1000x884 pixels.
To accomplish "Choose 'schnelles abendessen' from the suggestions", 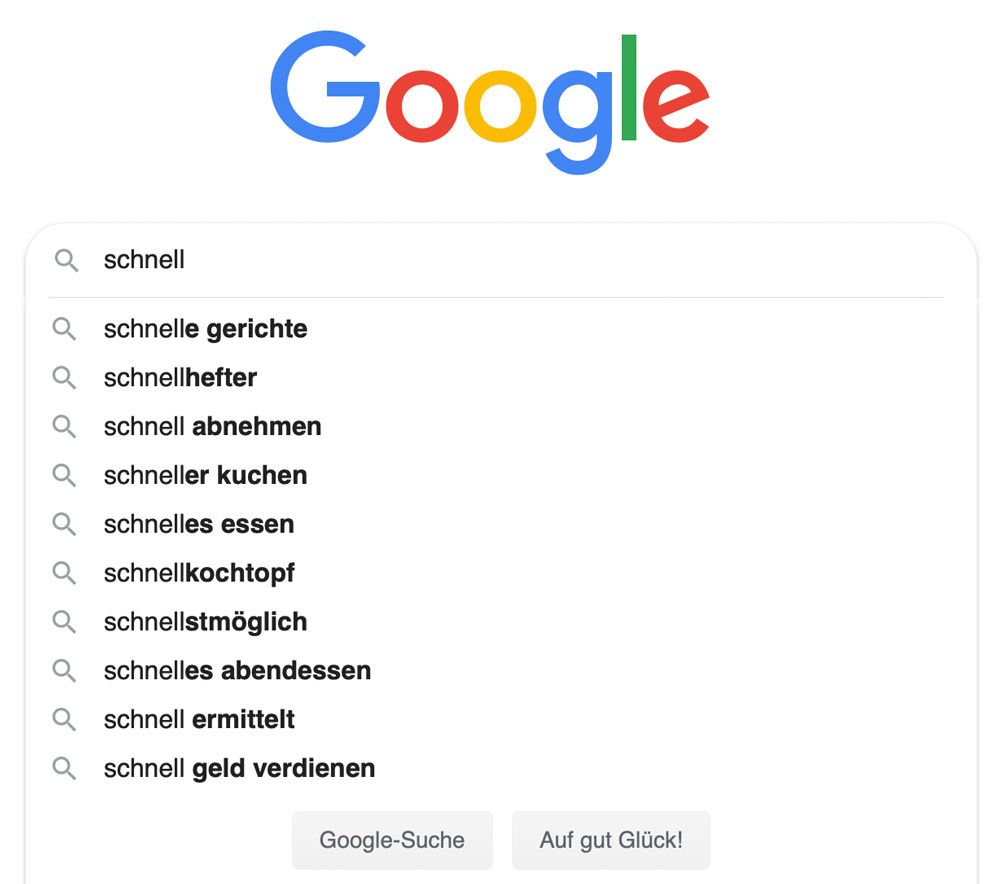I will (237, 671).
